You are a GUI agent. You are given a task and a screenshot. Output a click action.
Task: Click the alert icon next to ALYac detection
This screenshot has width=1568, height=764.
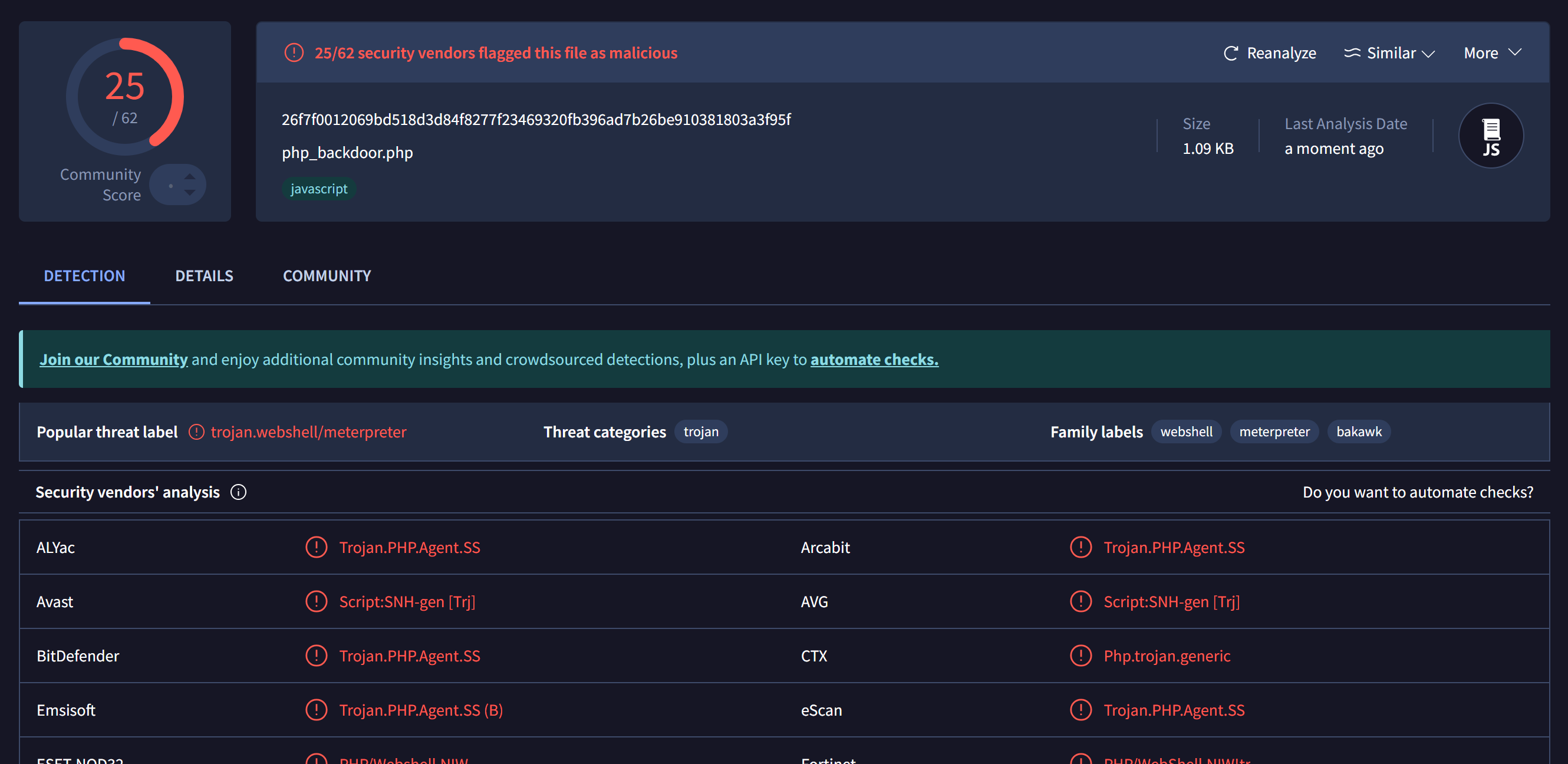[316, 546]
